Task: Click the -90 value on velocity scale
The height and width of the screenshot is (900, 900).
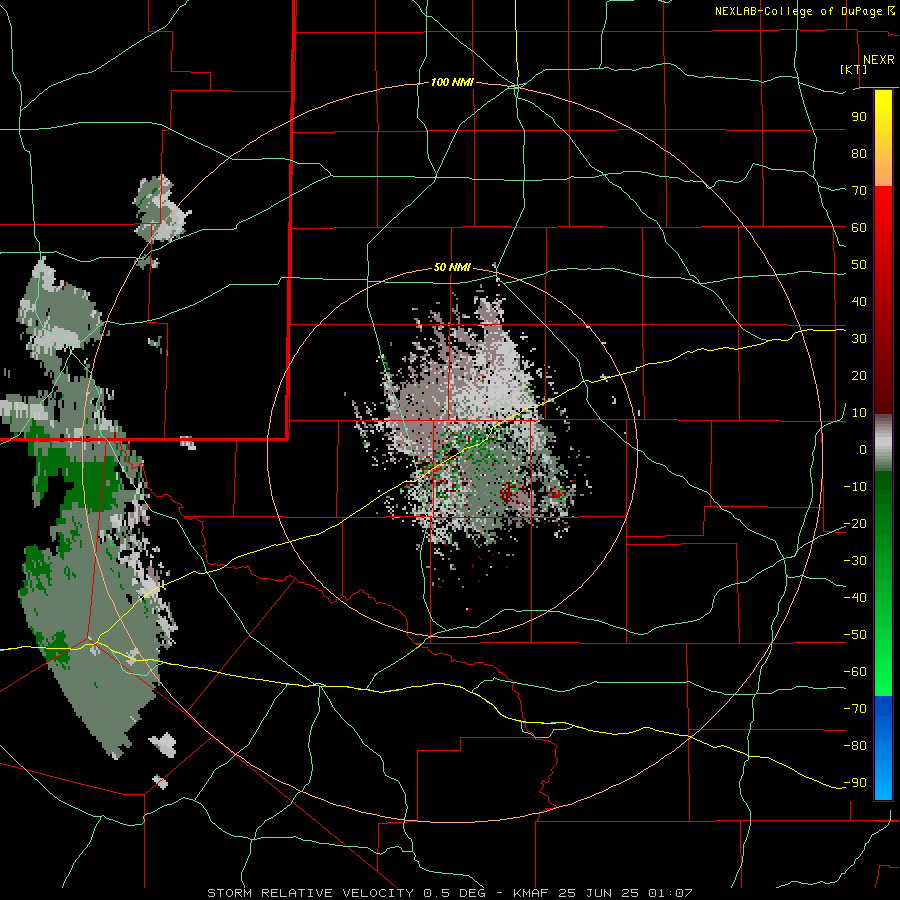Action: click(x=855, y=783)
